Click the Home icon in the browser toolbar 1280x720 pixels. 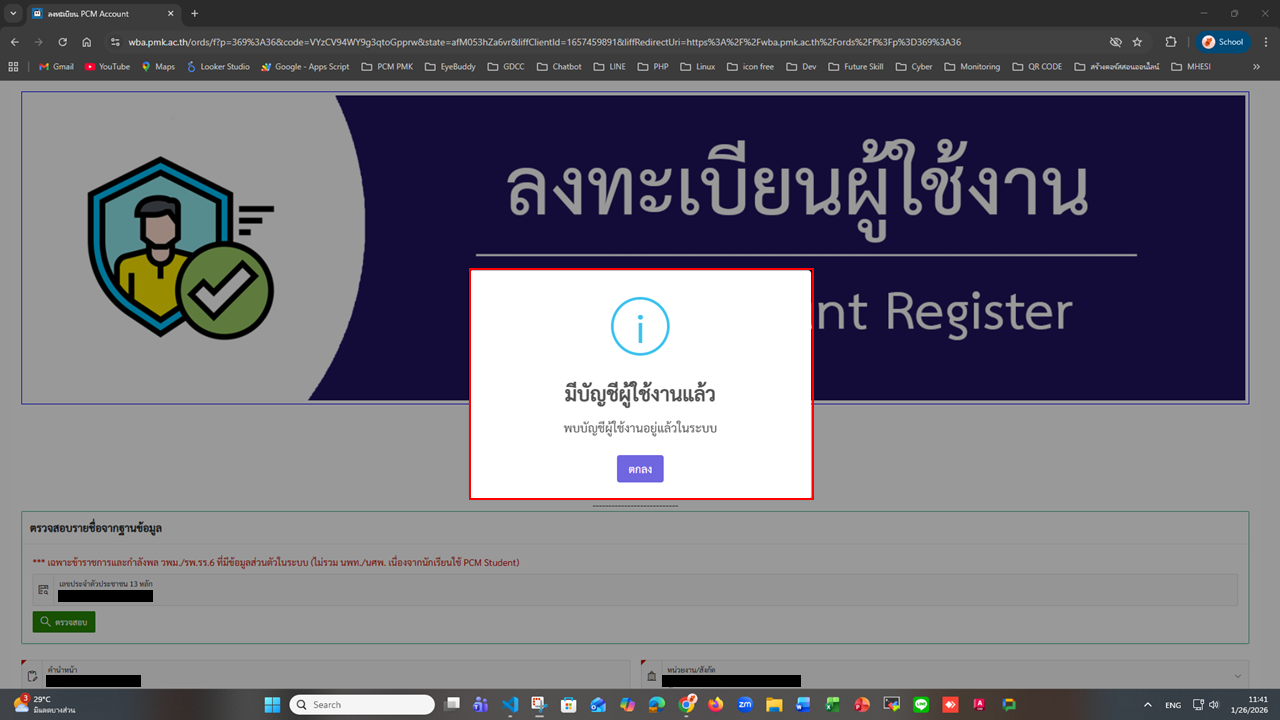point(86,42)
